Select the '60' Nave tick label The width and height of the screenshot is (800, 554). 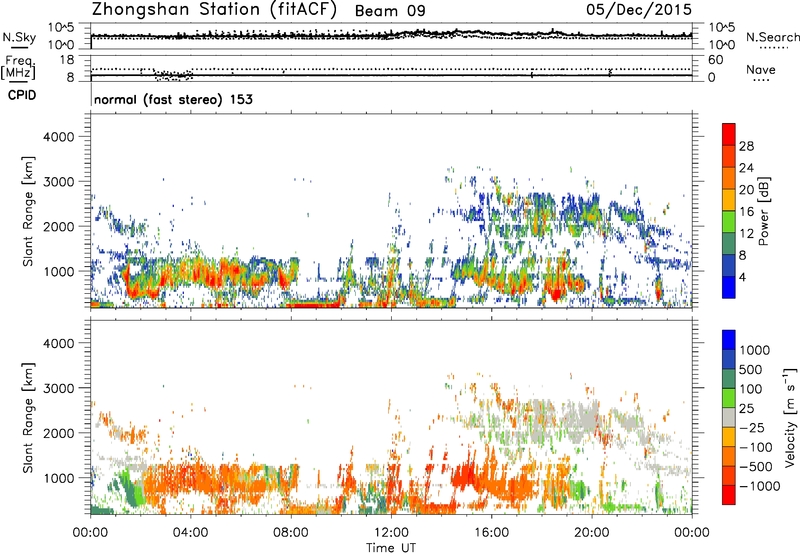[715, 60]
